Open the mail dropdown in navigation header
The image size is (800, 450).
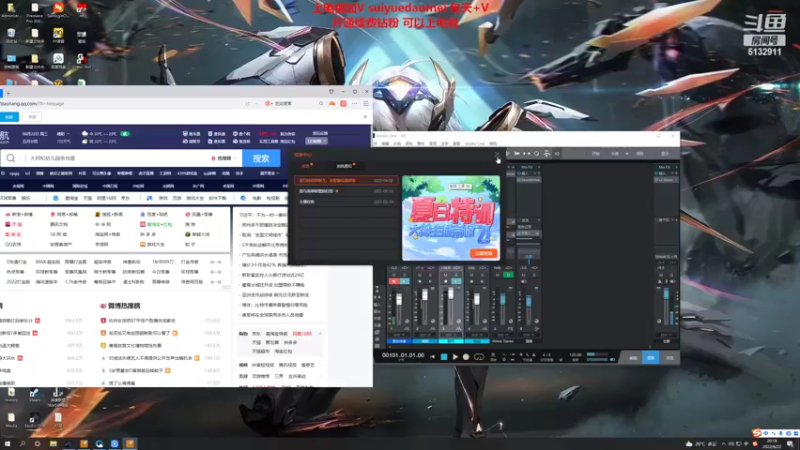(x=316, y=141)
